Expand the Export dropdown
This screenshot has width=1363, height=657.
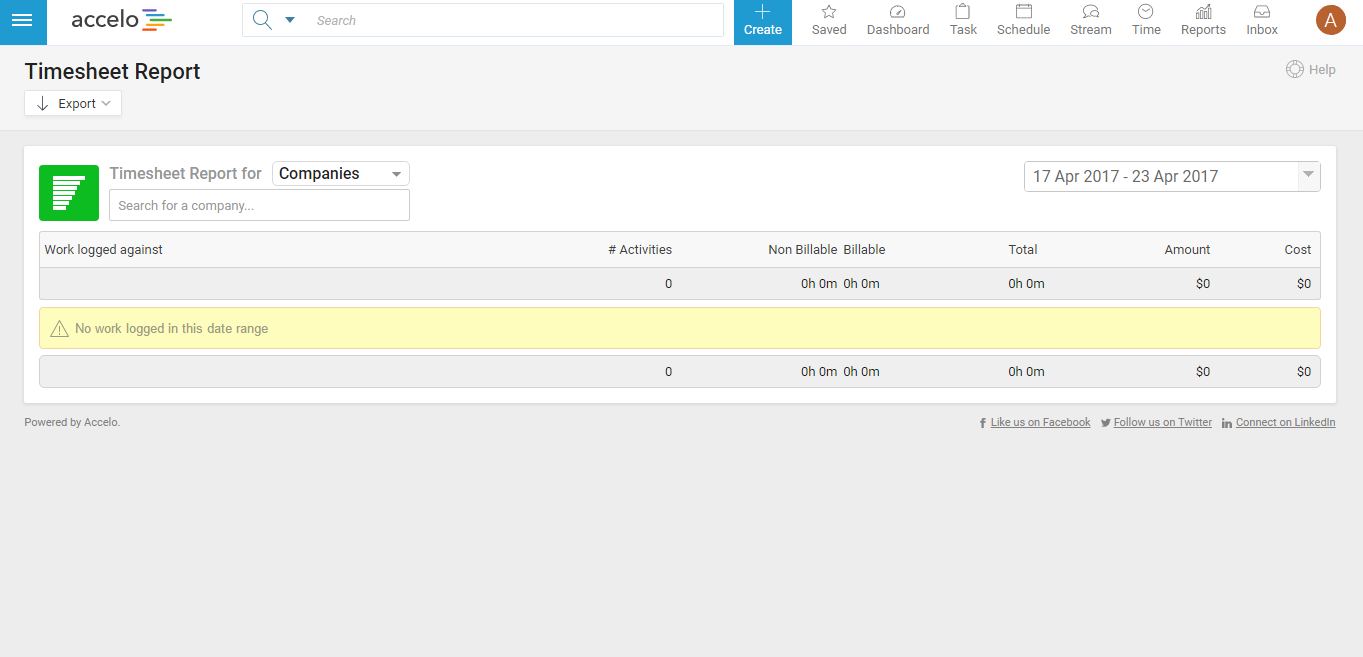73,104
